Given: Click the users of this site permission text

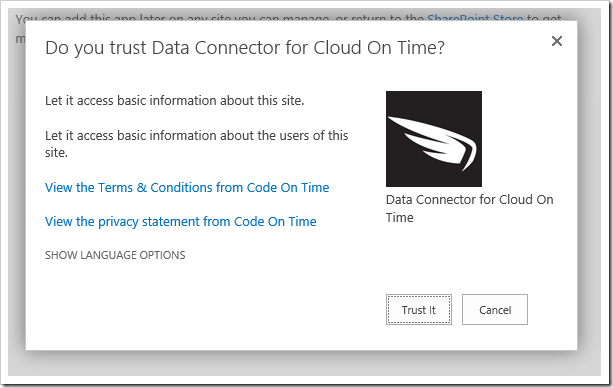Looking at the screenshot, I should 196,144.
